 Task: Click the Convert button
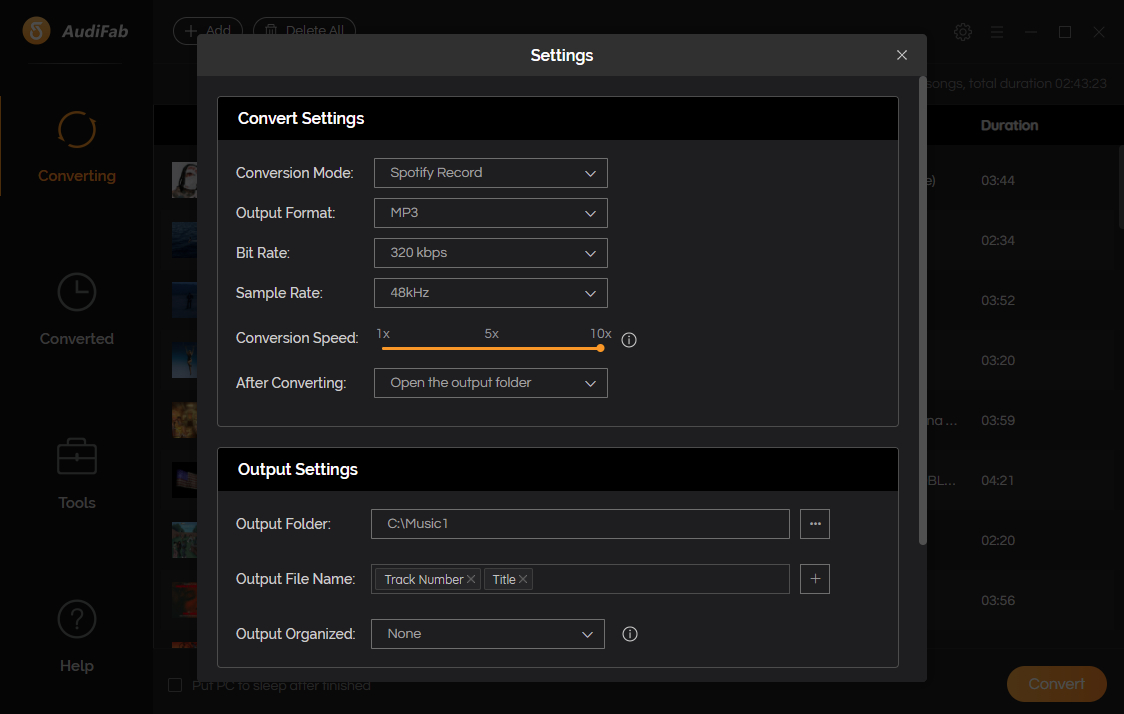click(x=1057, y=684)
